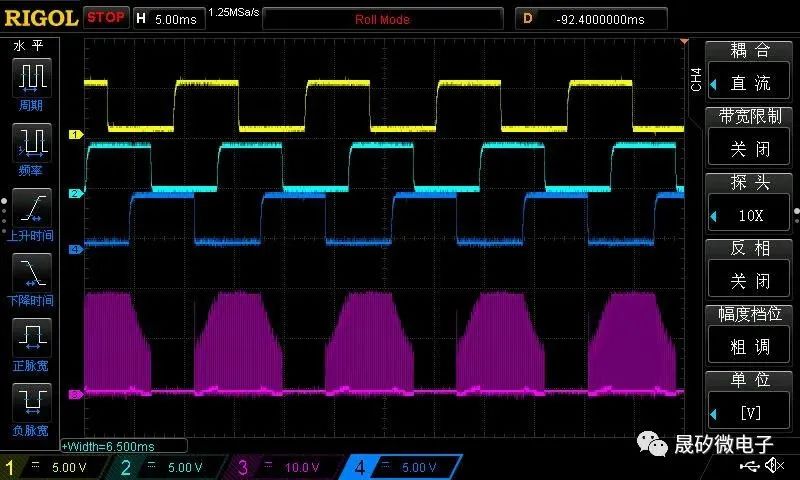
Task: Open the 探头 10X probe ratio menu
Action: point(749,203)
